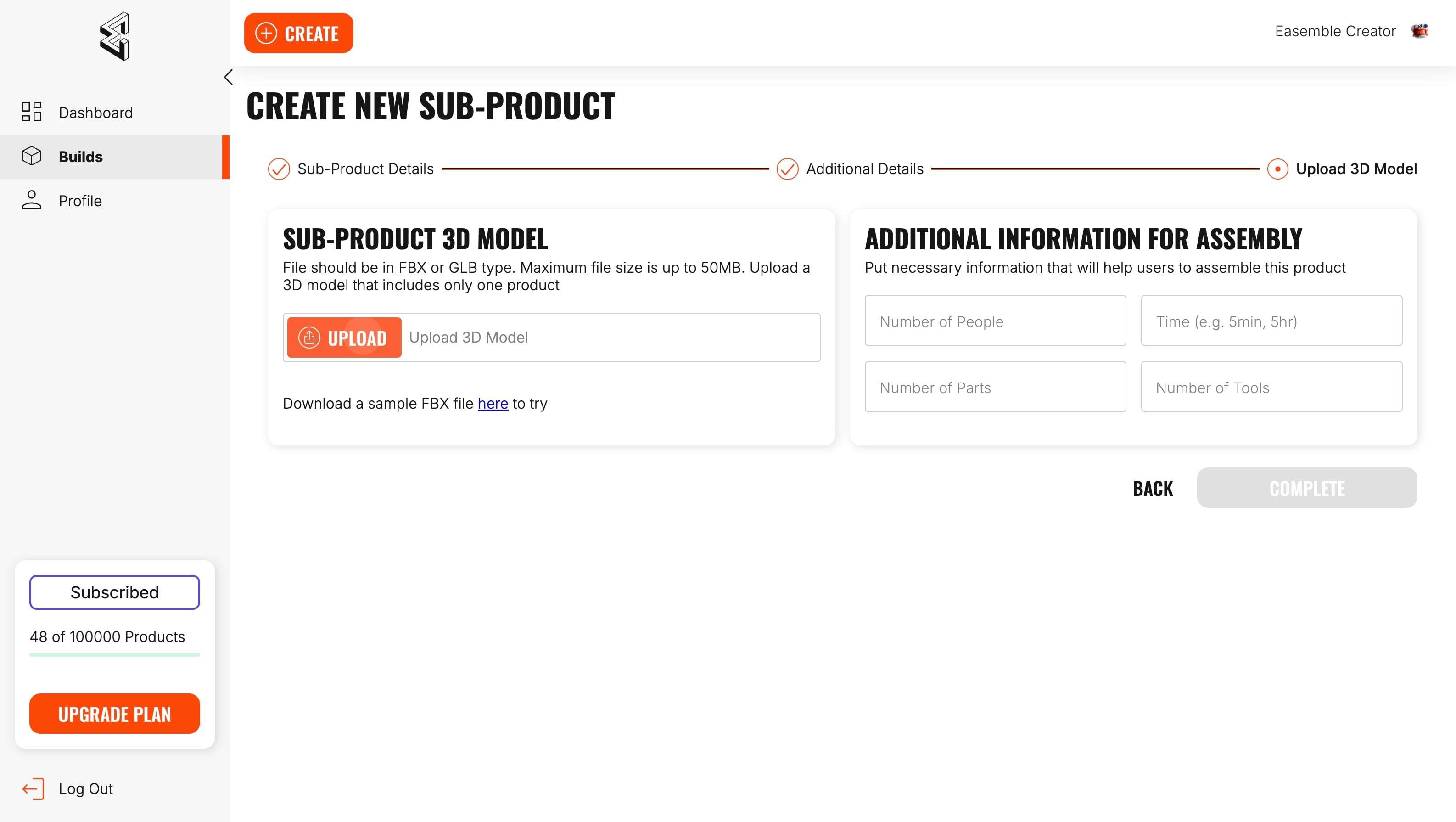Click the Dashboard grid icon
The width and height of the screenshot is (1456, 822).
pyautogui.click(x=32, y=112)
